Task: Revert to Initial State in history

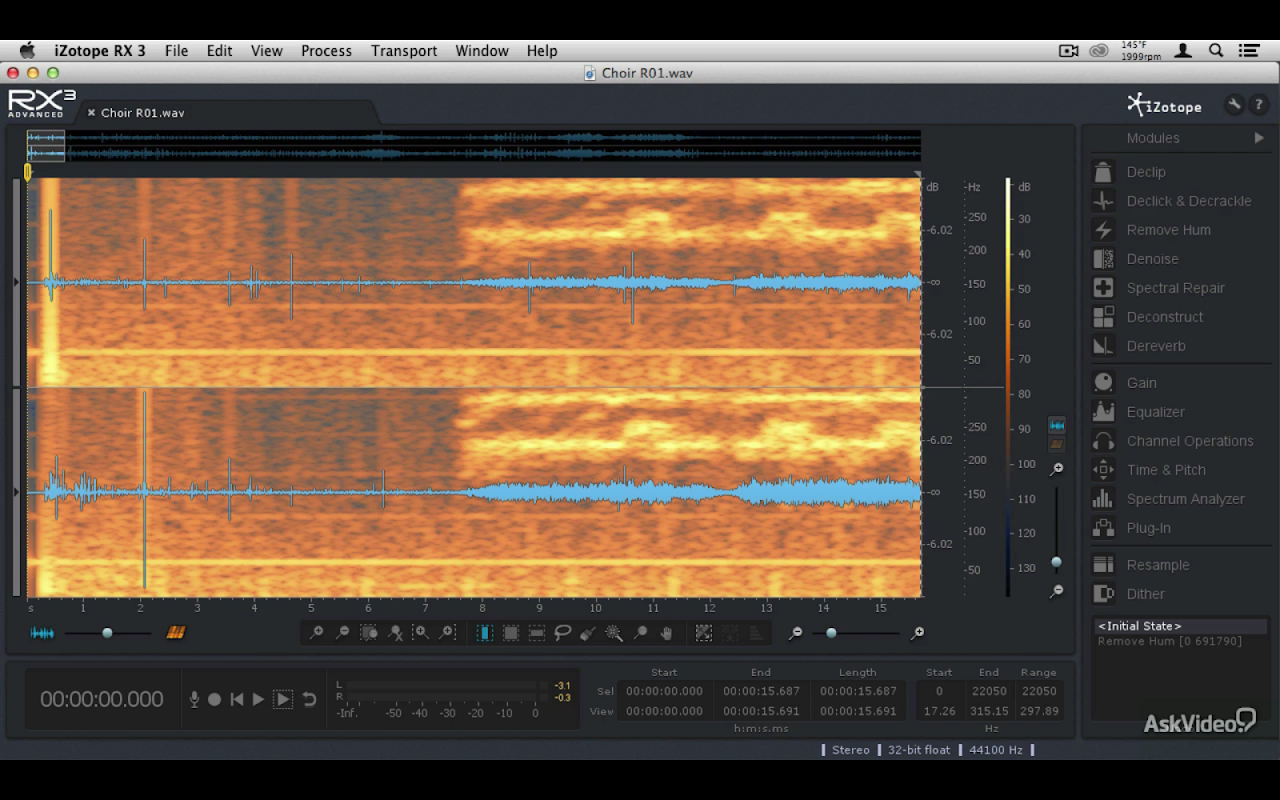Action: pos(1140,626)
